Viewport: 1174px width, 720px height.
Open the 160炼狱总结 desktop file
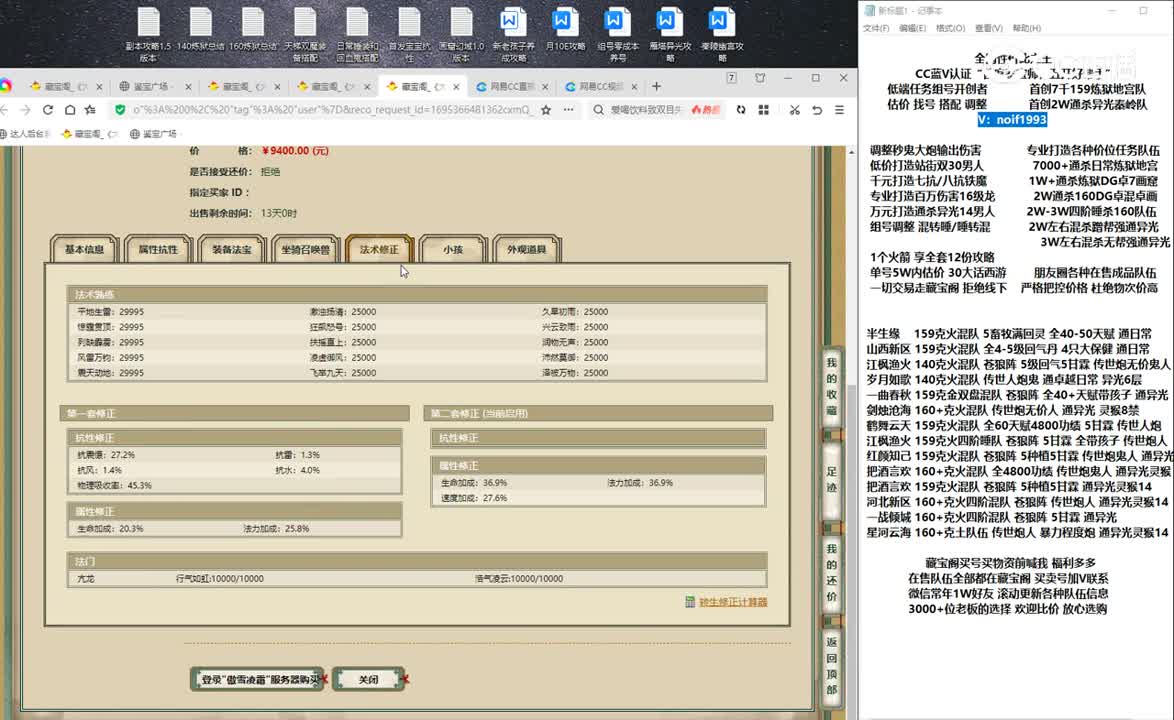252,30
